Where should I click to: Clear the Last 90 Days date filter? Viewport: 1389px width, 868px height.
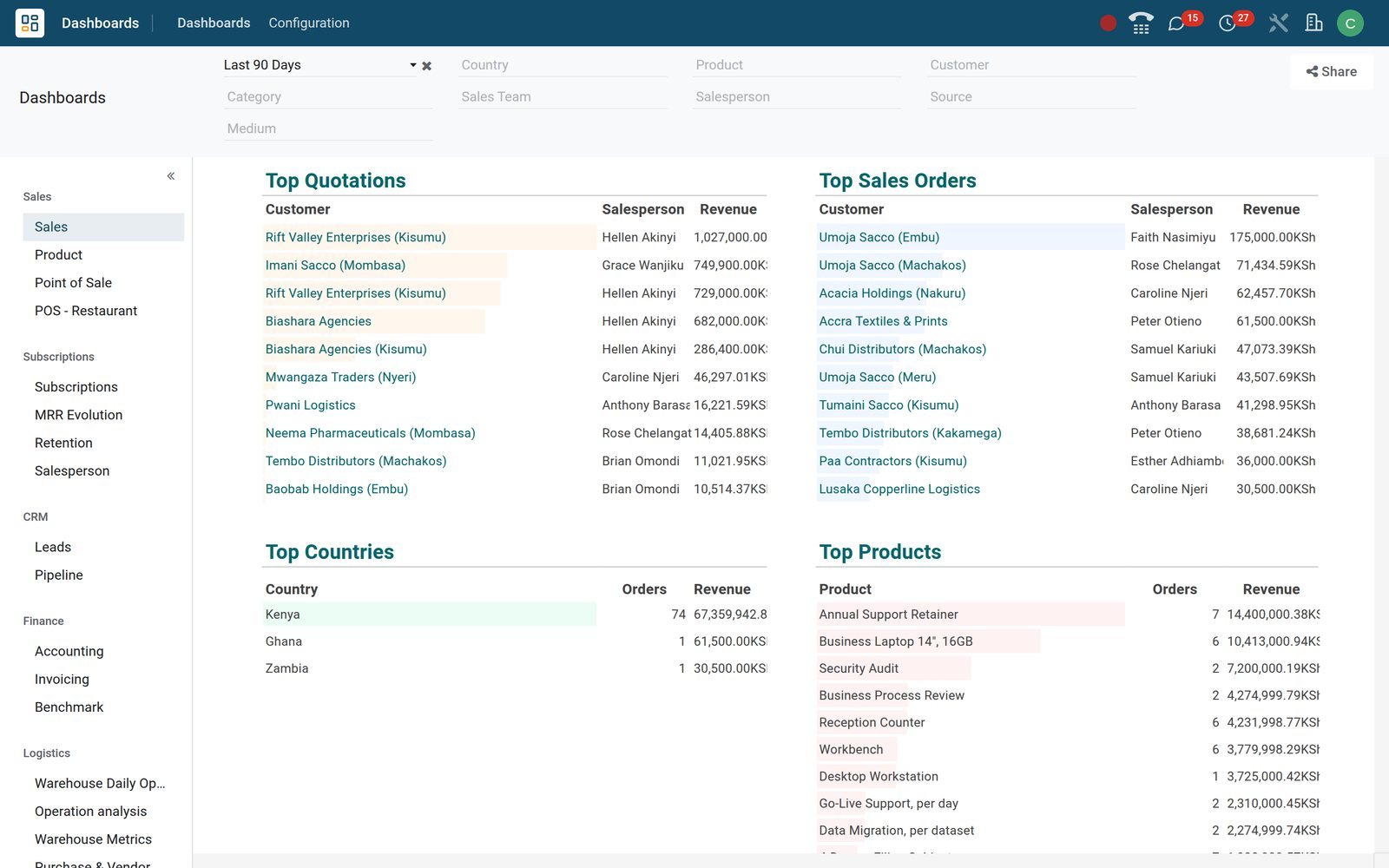426,66
